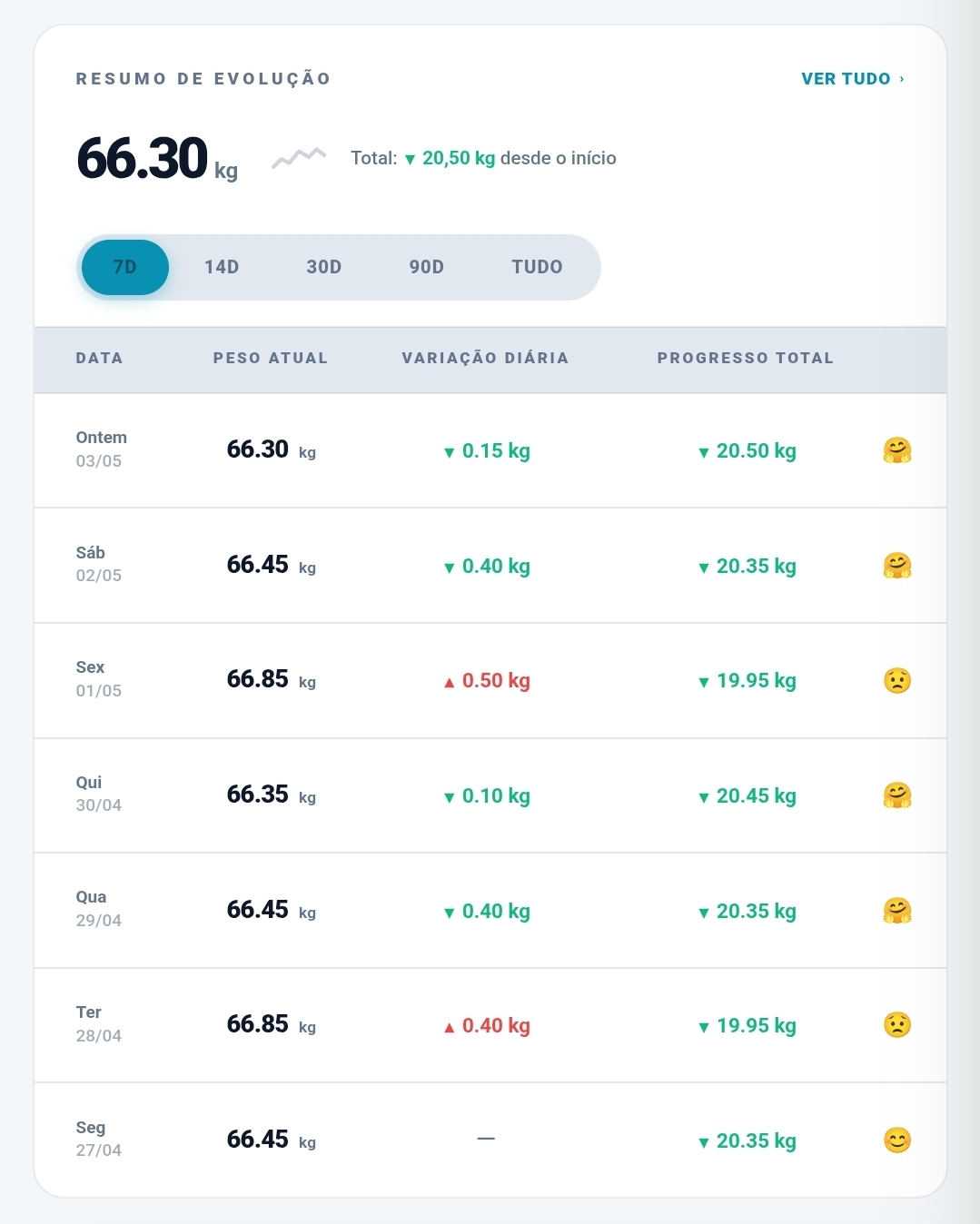Screen dimensions: 980x1224
Task: Click the 'Ontem 03/05' date cell
Action: coord(102,449)
